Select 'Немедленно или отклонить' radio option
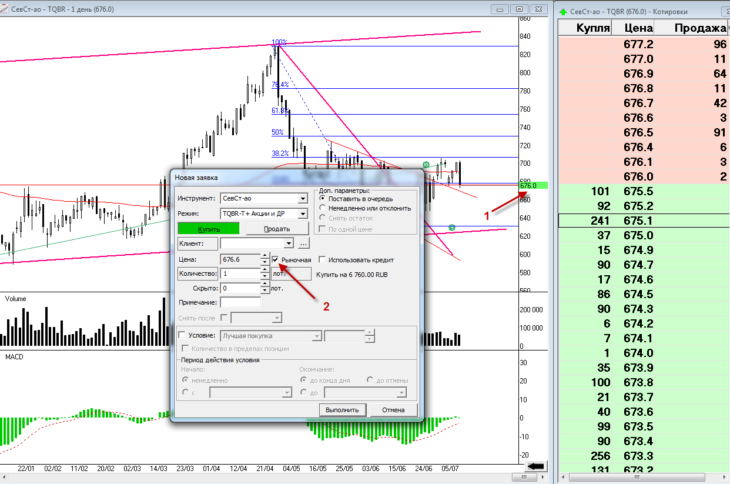This screenshot has width=730, height=484. point(322,208)
